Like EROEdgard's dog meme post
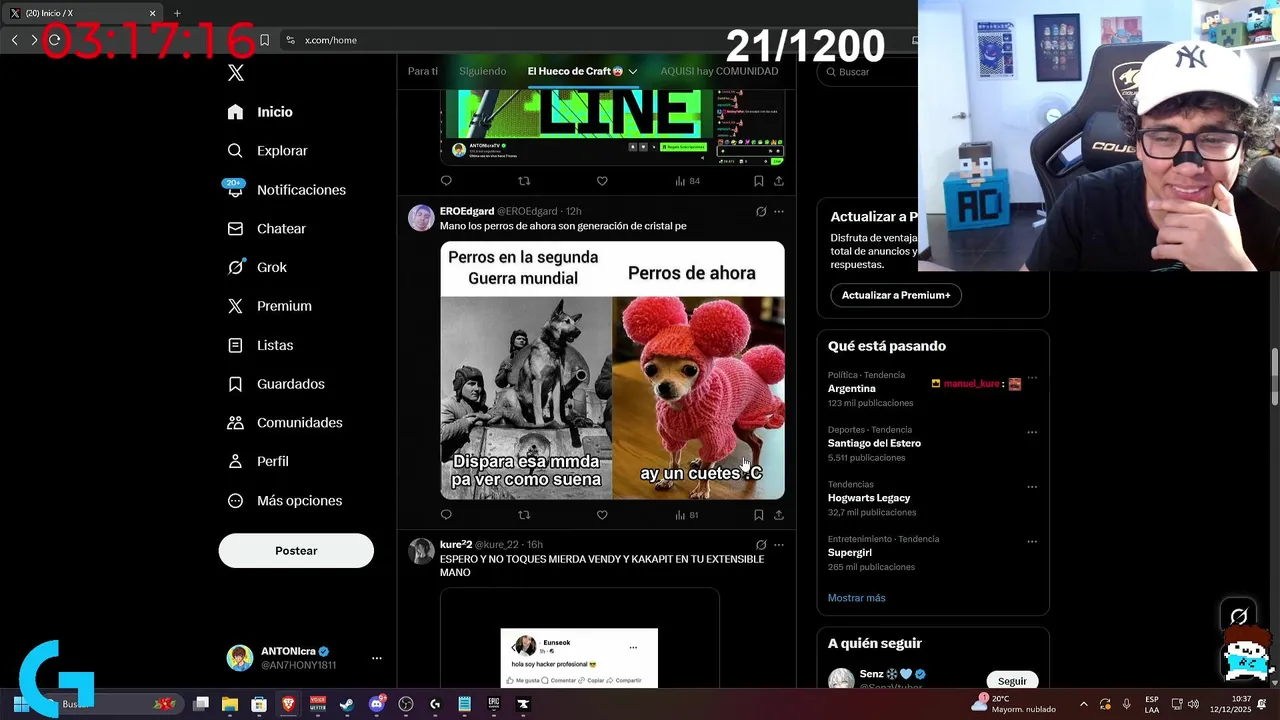The width and height of the screenshot is (1280, 720). point(602,515)
